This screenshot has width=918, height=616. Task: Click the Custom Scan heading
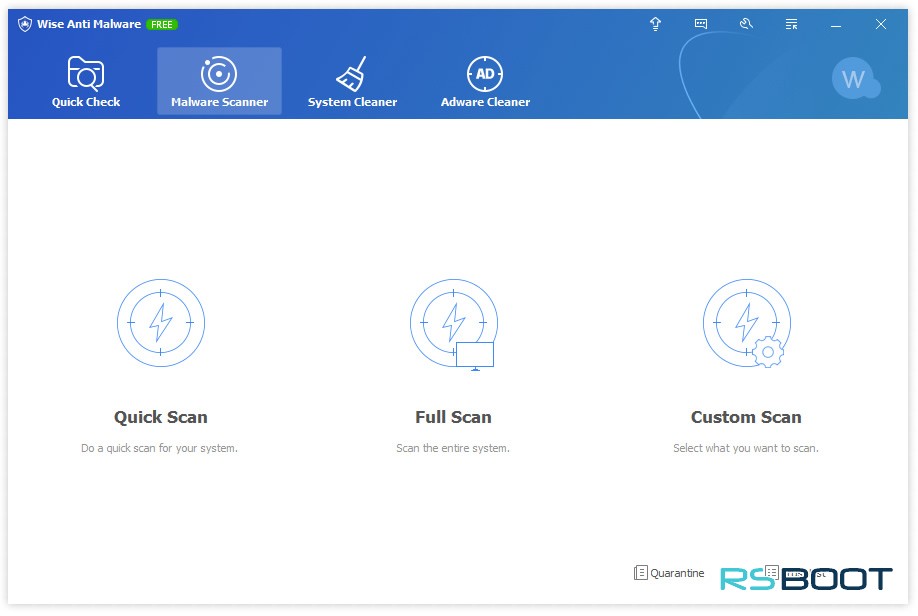746,417
